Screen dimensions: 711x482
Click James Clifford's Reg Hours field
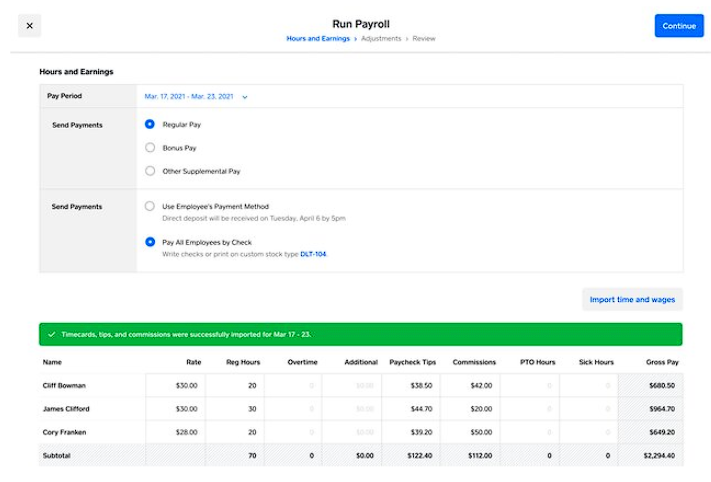[x=236, y=408]
